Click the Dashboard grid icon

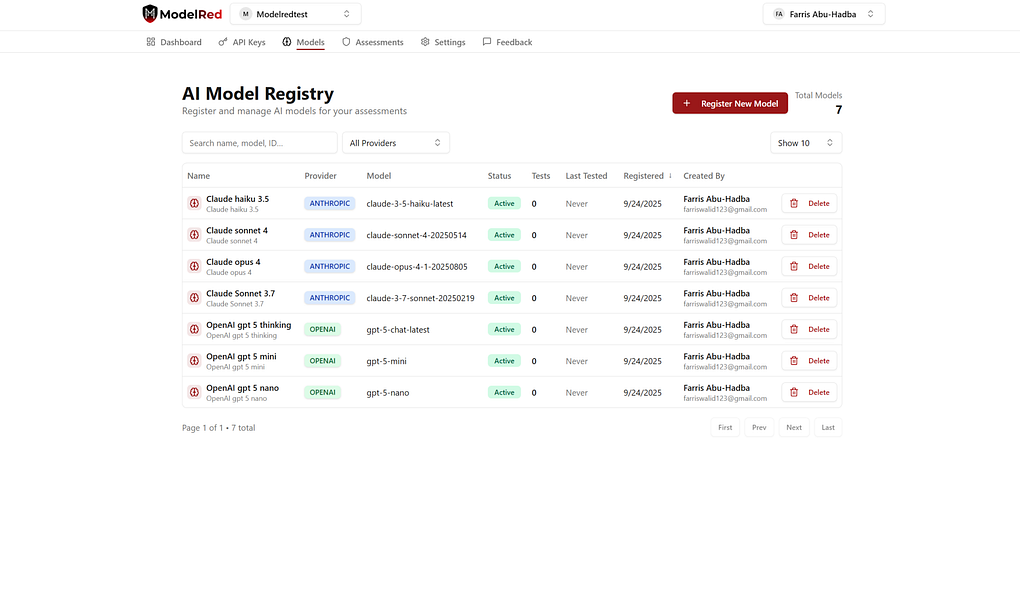(x=151, y=42)
